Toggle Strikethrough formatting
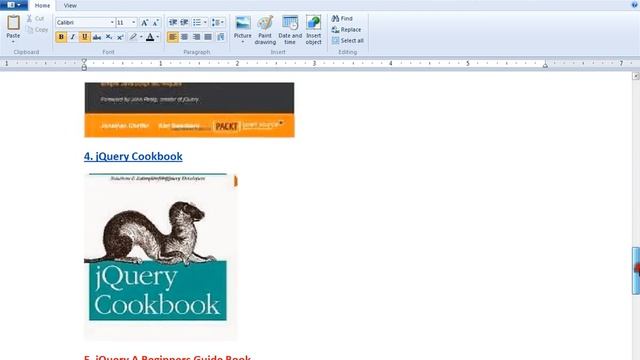The height and width of the screenshot is (360, 640). tap(97, 37)
